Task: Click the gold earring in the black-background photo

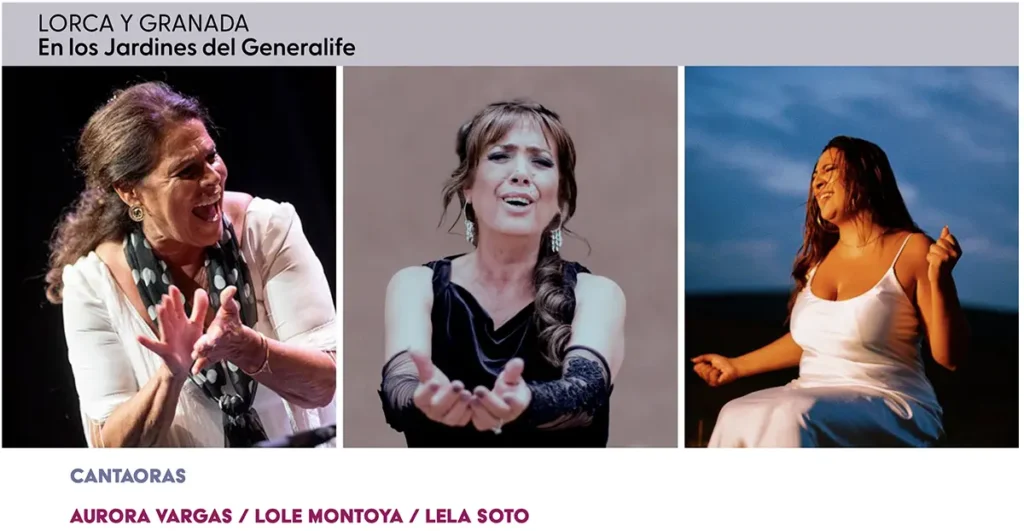Action: coord(136,212)
